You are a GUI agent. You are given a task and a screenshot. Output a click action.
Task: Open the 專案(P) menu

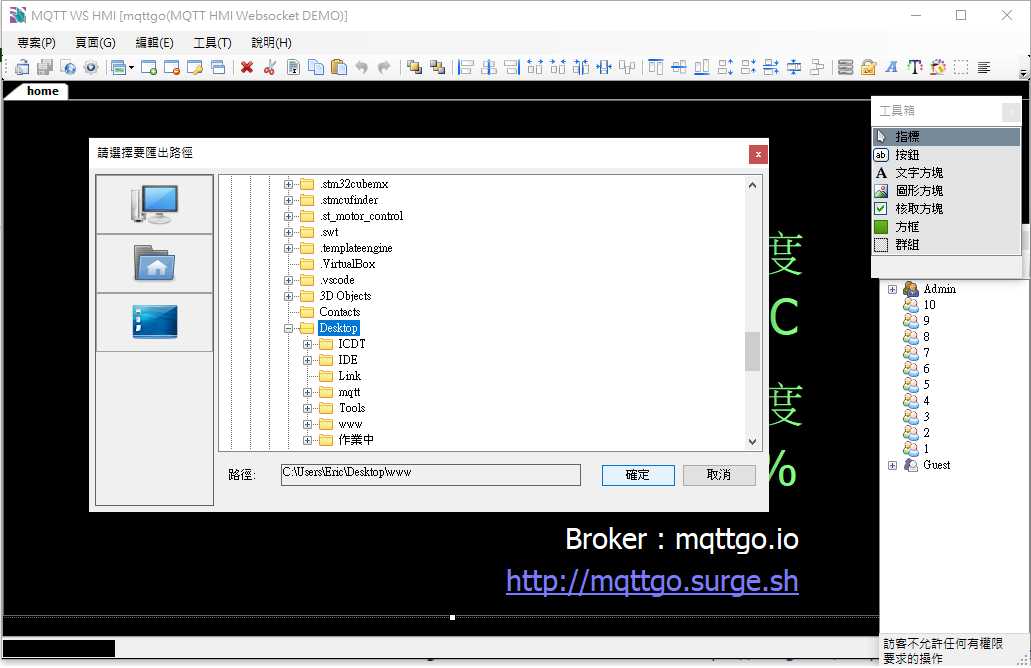(x=36, y=43)
